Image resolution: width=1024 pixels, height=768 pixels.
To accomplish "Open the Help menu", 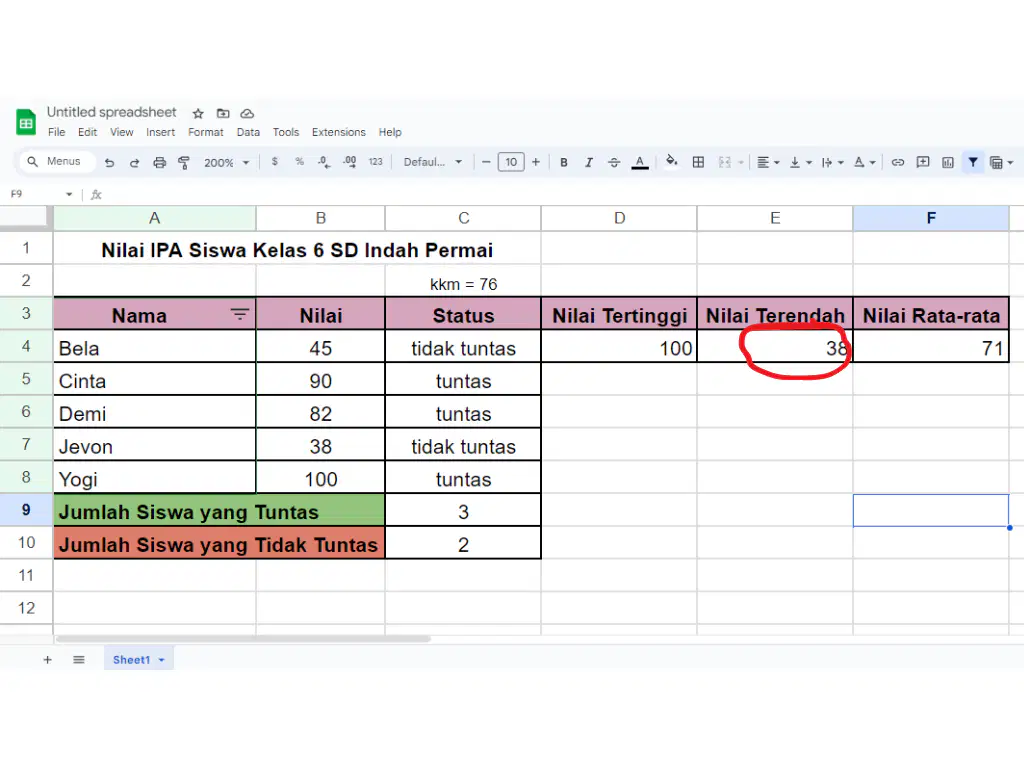I will (390, 132).
